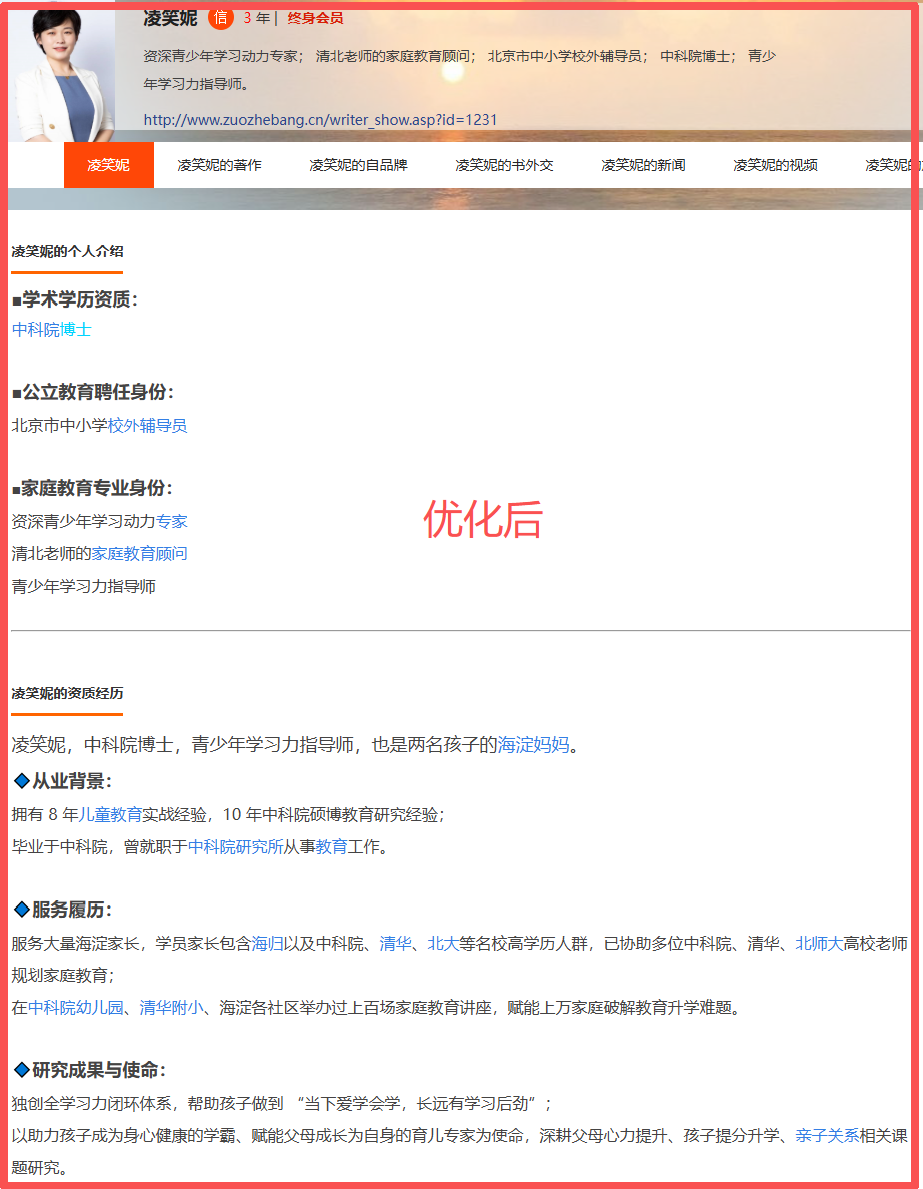The image size is (923, 1189).
Task: Switch to 凌笑妮的著作 tab
Action: 219,165
